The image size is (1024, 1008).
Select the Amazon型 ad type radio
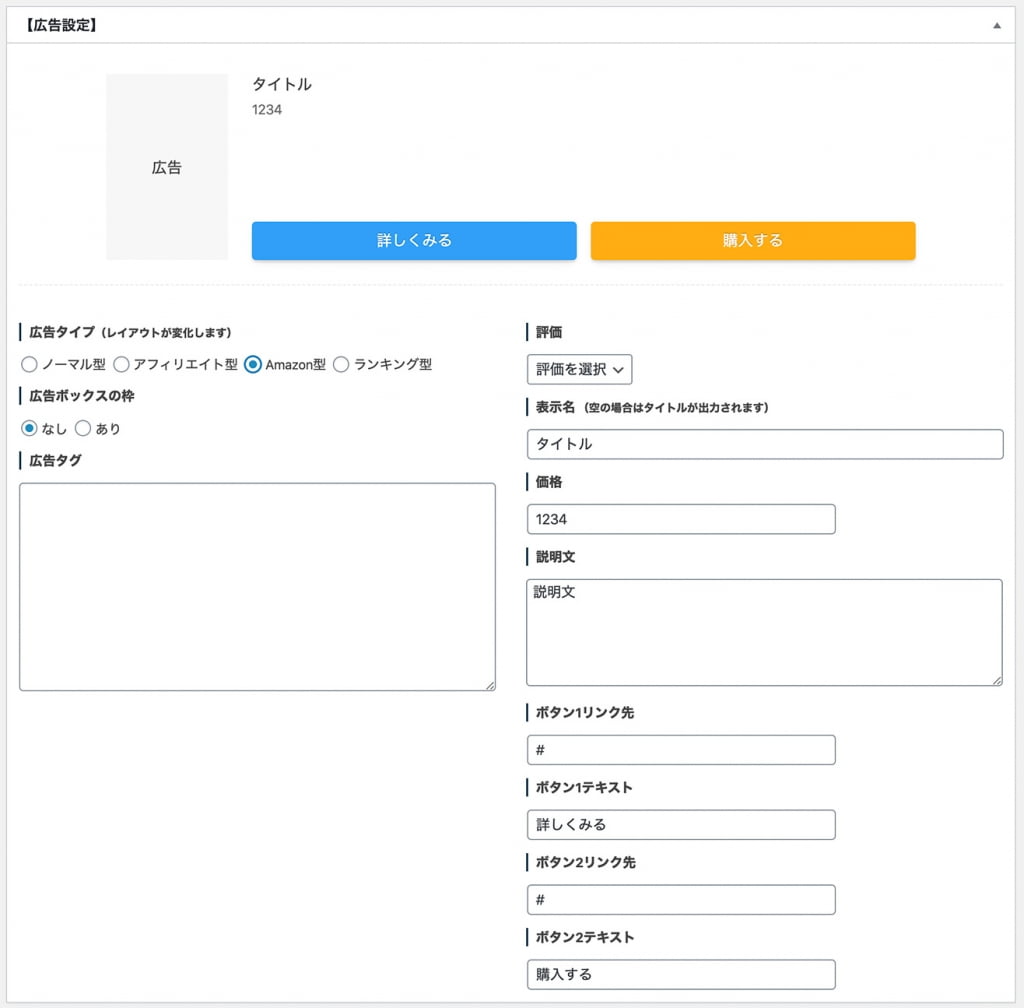tap(253, 364)
